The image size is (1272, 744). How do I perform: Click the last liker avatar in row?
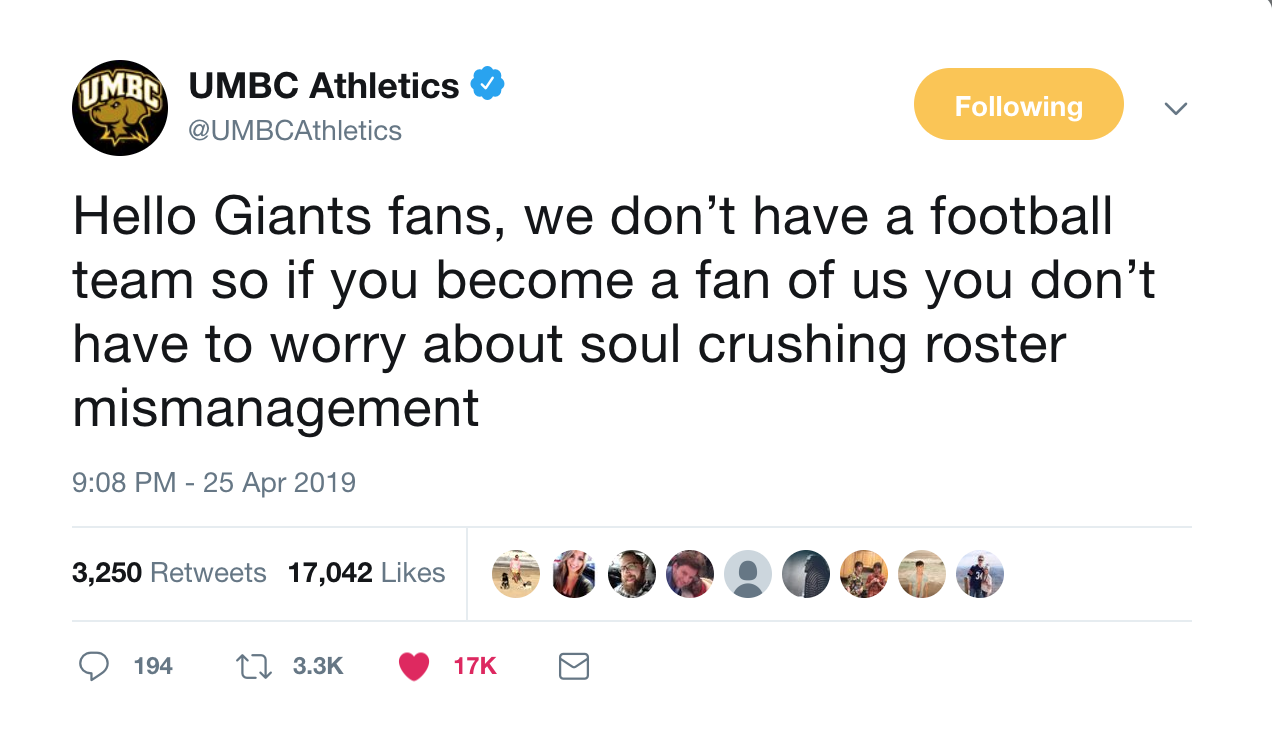pyautogui.click(x=980, y=574)
